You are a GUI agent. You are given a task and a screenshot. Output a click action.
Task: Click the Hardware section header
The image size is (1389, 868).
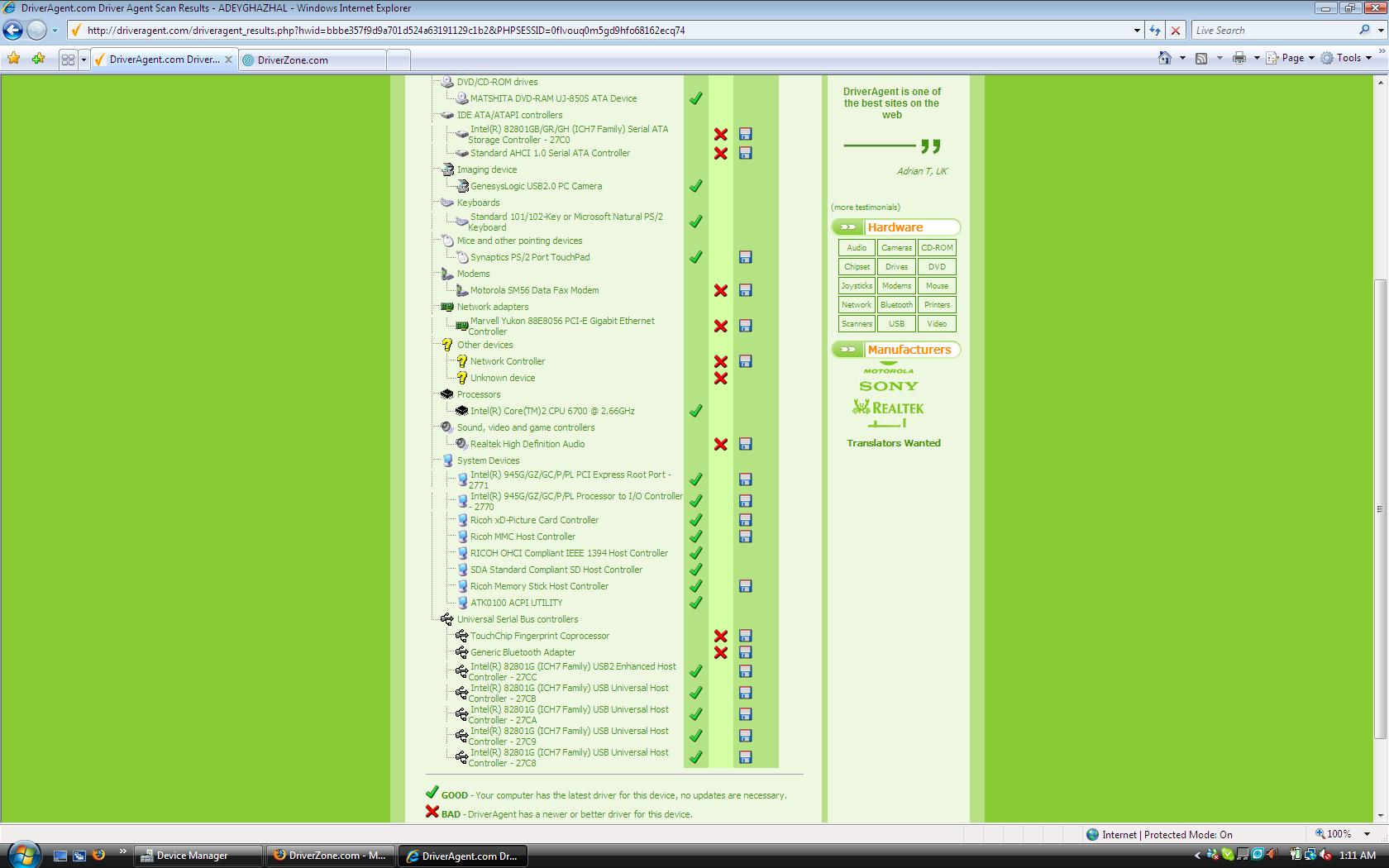[x=895, y=227]
